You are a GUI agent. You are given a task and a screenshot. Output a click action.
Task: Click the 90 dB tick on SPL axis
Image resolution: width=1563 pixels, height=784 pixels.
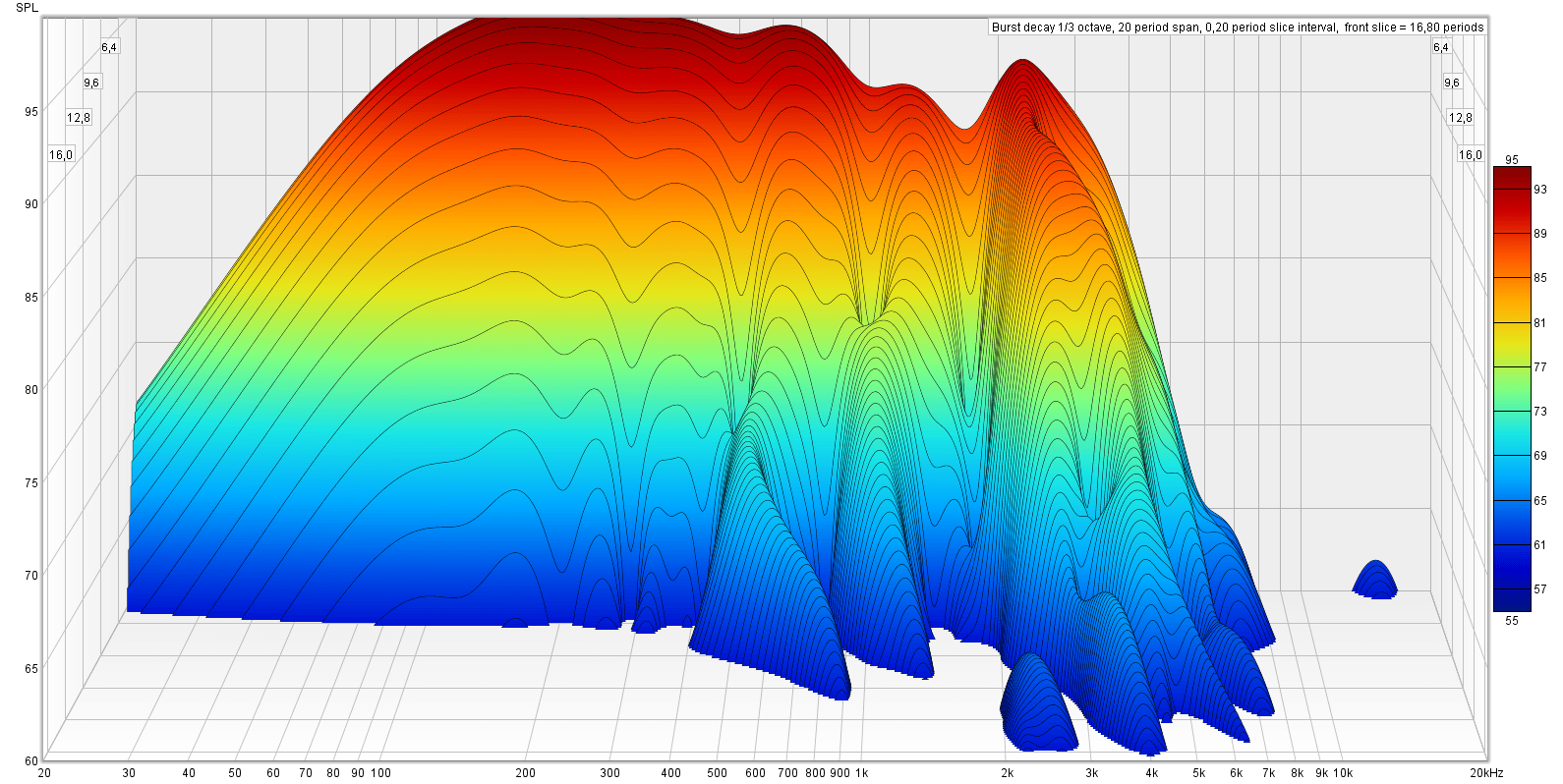pos(31,204)
